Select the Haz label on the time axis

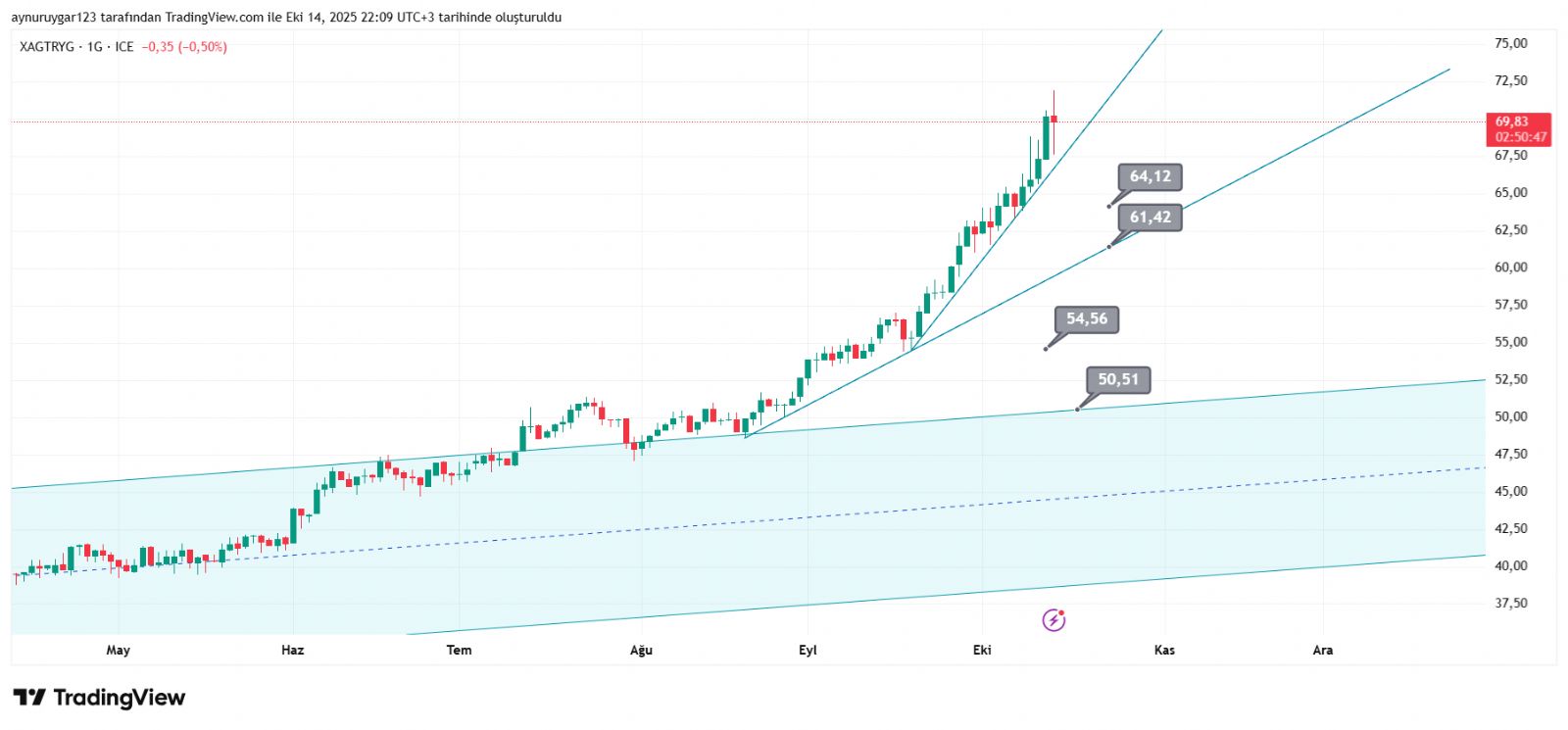[292, 651]
